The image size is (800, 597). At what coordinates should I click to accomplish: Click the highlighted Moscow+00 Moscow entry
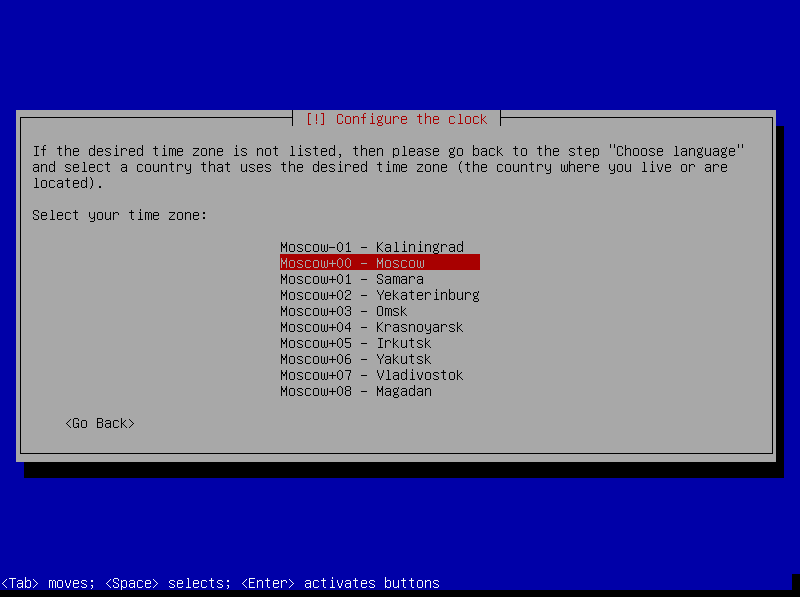379,263
